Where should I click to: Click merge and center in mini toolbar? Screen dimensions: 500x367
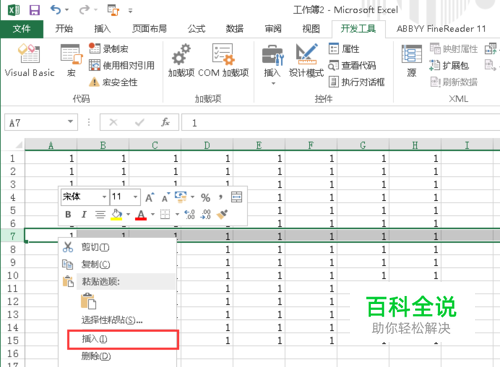click(236, 197)
